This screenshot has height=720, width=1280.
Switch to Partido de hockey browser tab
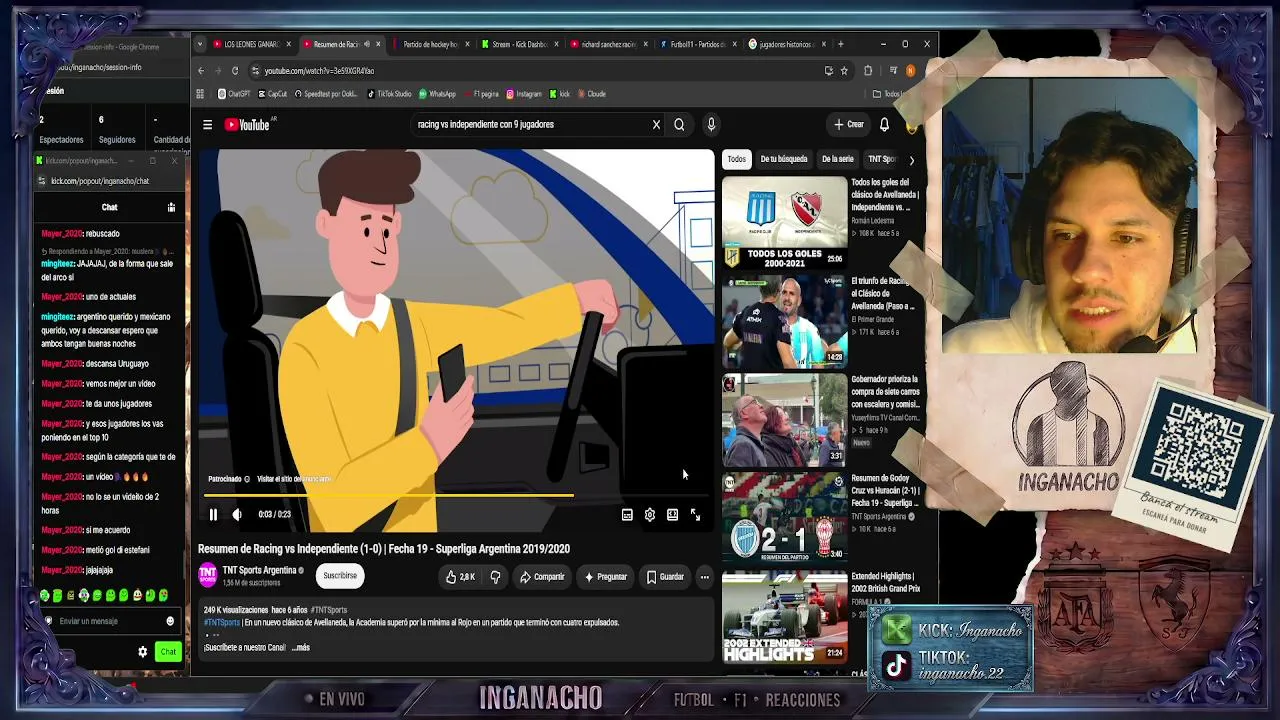point(431,44)
